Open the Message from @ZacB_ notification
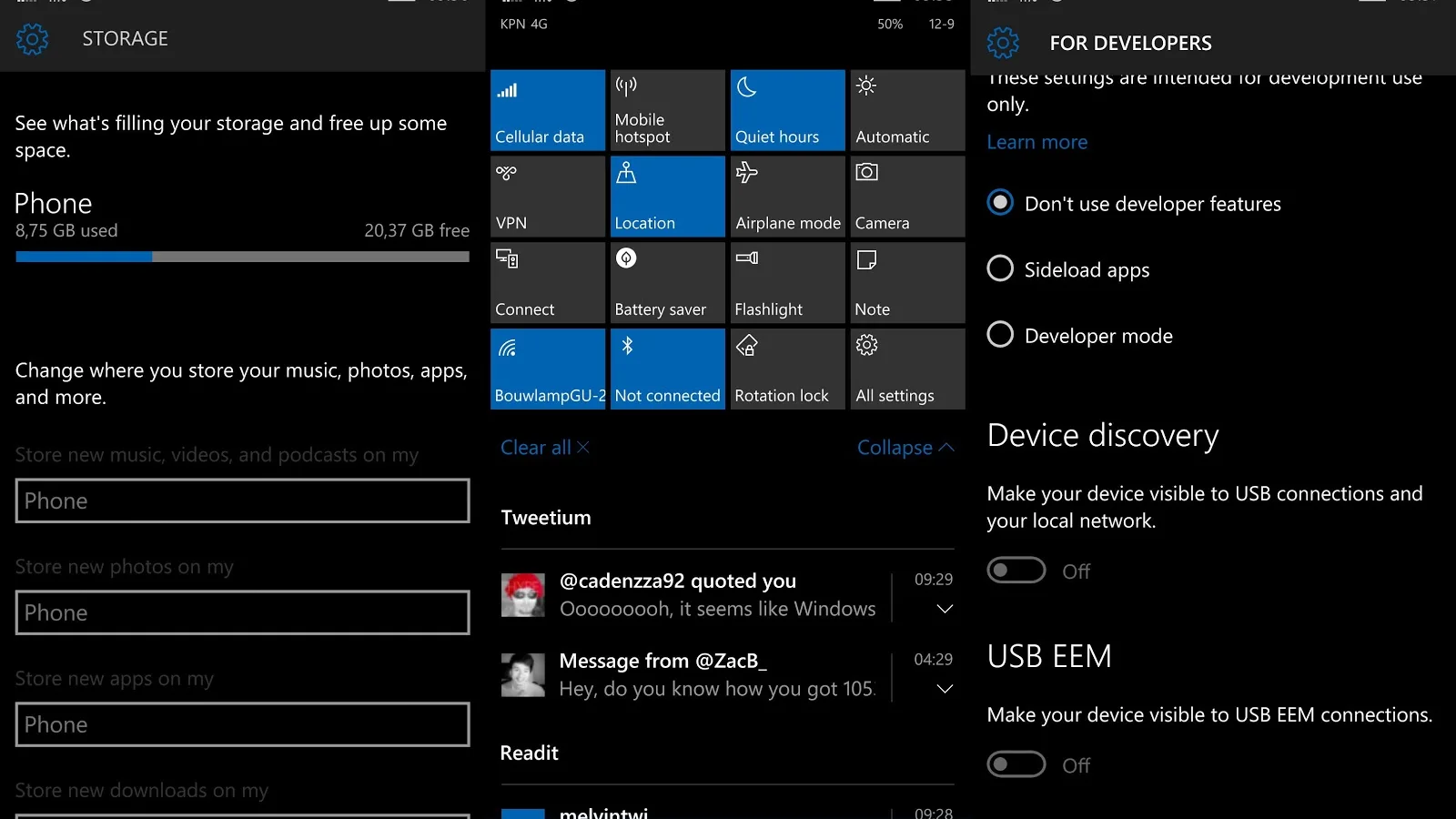Viewport: 1456px width, 819px height. point(727,675)
